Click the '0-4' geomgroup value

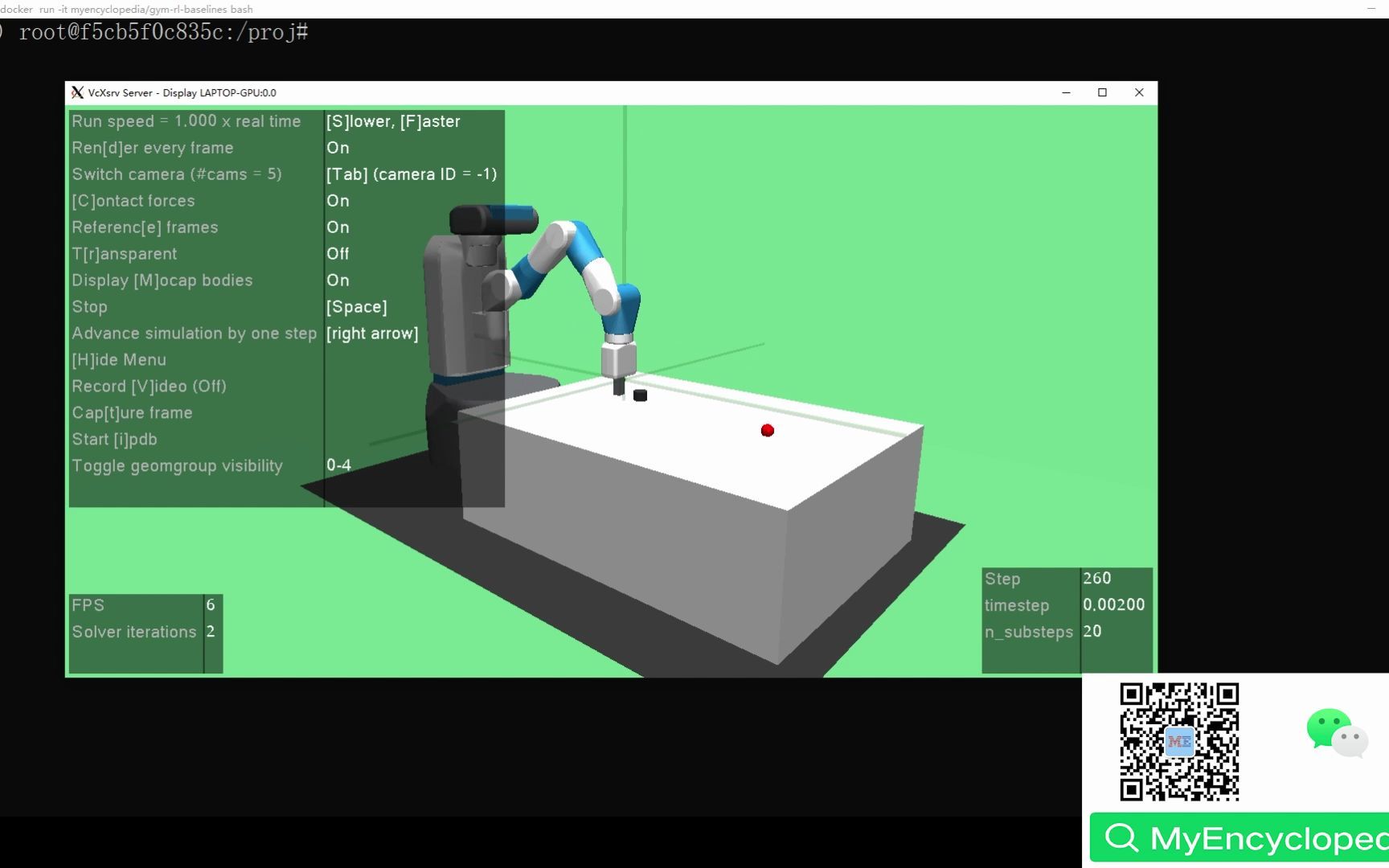[x=338, y=465]
